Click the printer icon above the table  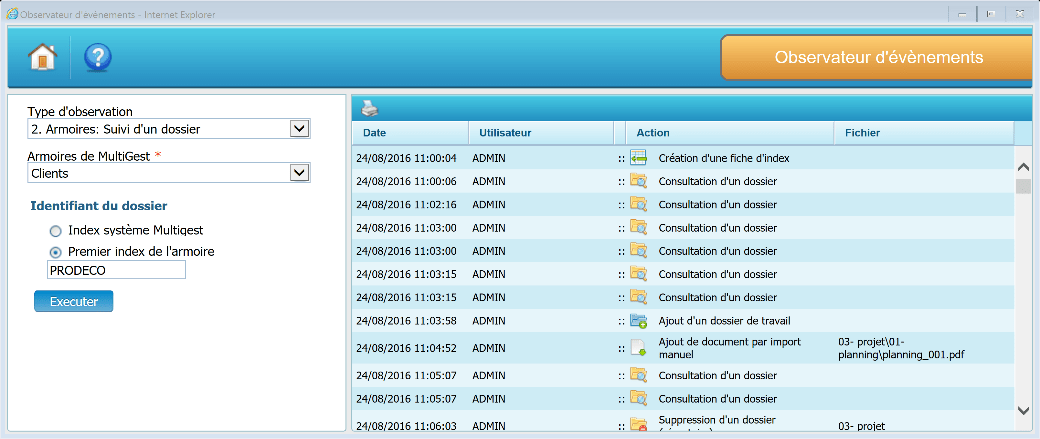[370, 108]
